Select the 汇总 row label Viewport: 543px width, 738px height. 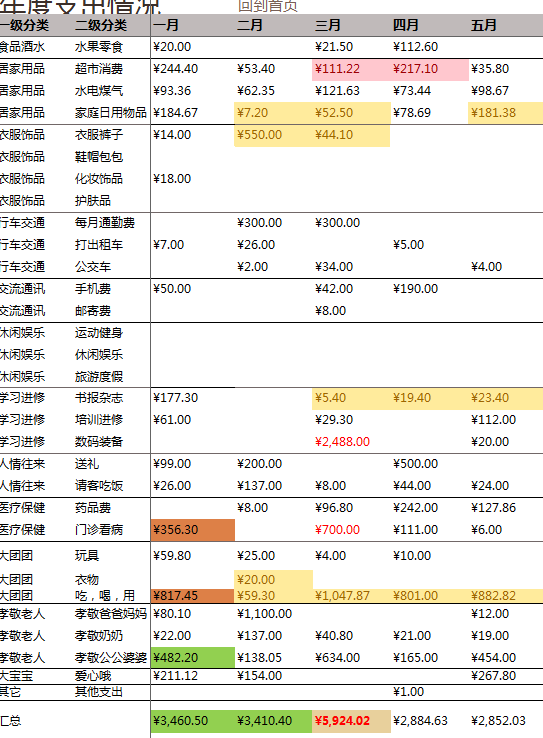(10, 721)
